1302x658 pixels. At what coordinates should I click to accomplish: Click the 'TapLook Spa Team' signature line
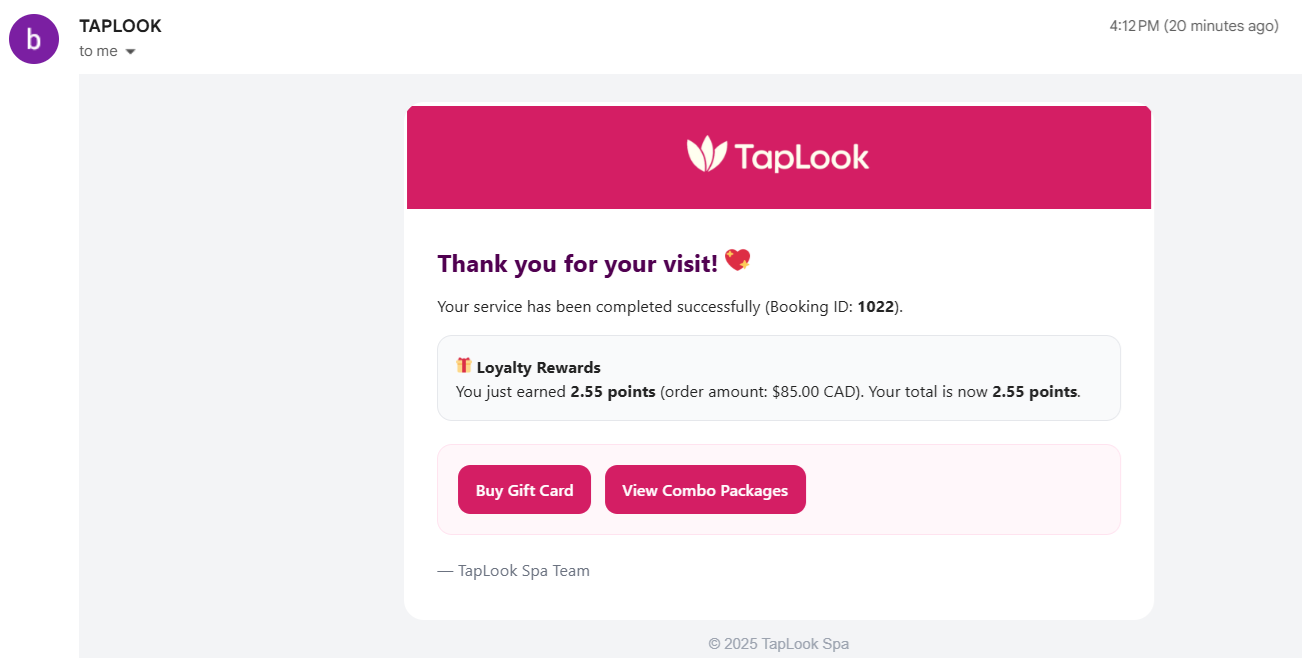pos(514,570)
